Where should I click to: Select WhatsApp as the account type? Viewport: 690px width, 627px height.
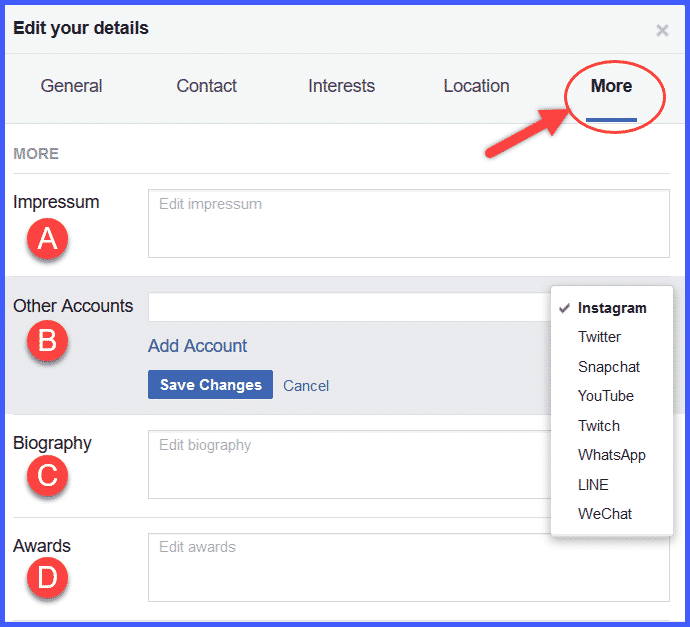(611, 455)
